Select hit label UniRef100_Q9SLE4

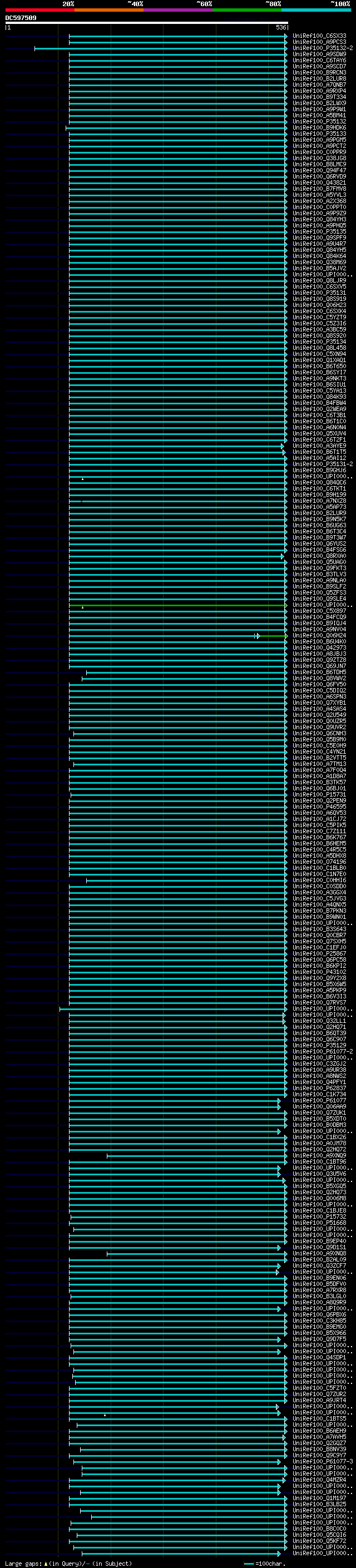(x=319, y=599)
